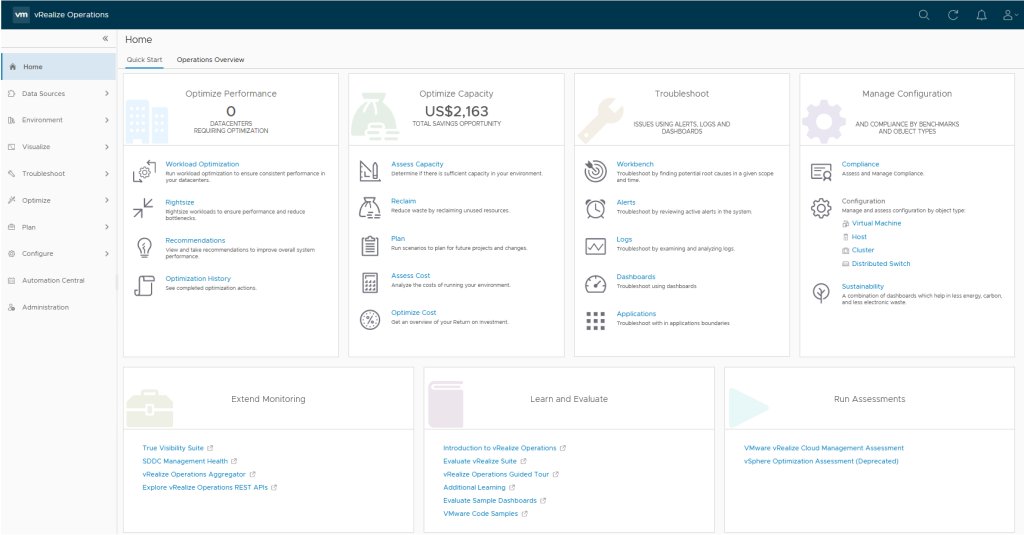Expand the Troubleshoot sidebar chevron

point(106,174)
